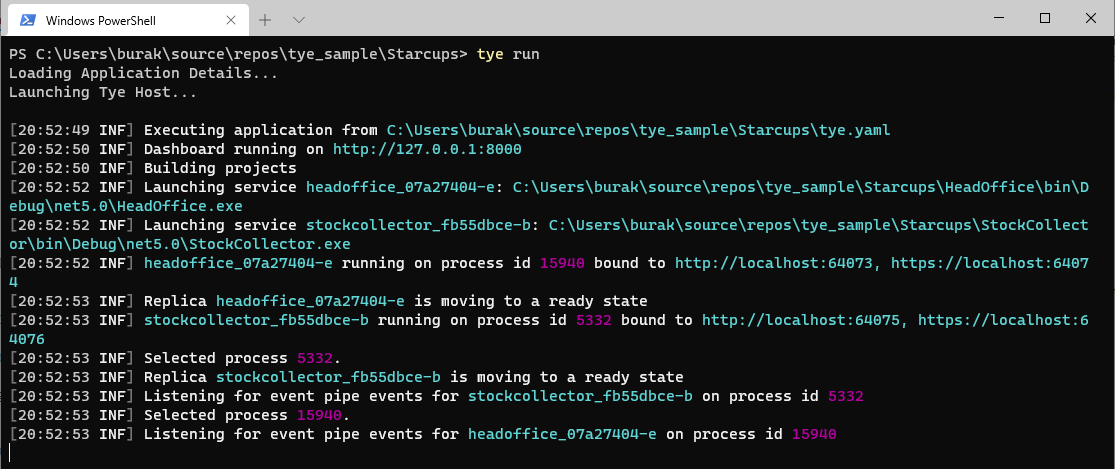
Task: Click the PowerShell icon in the tab
Action: point(27,19)
